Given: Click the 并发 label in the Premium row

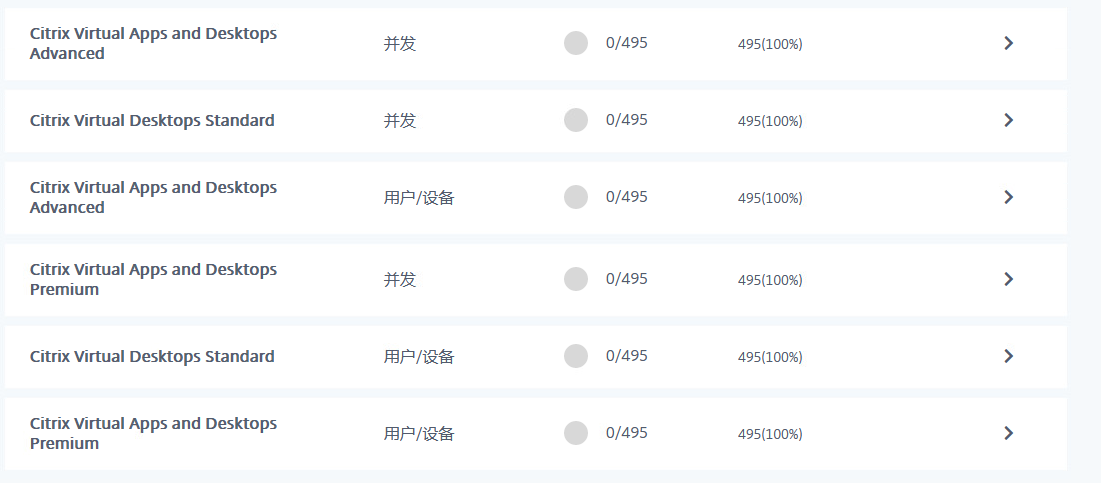Looking at the screenshot, I should click(400, 279).
